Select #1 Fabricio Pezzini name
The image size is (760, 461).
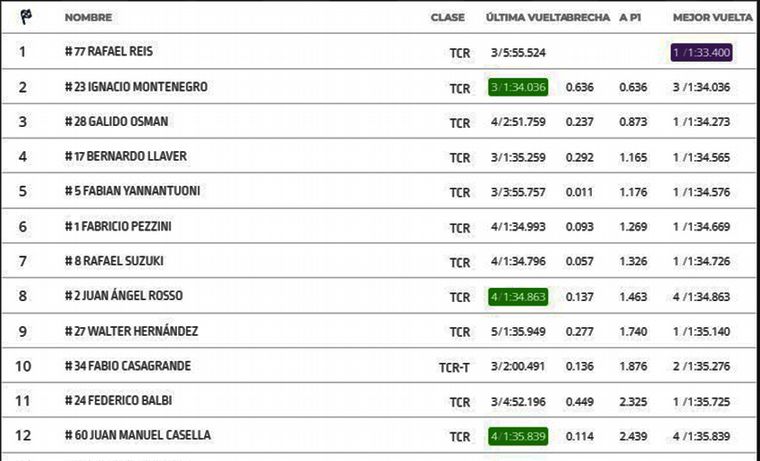[117, 226]
